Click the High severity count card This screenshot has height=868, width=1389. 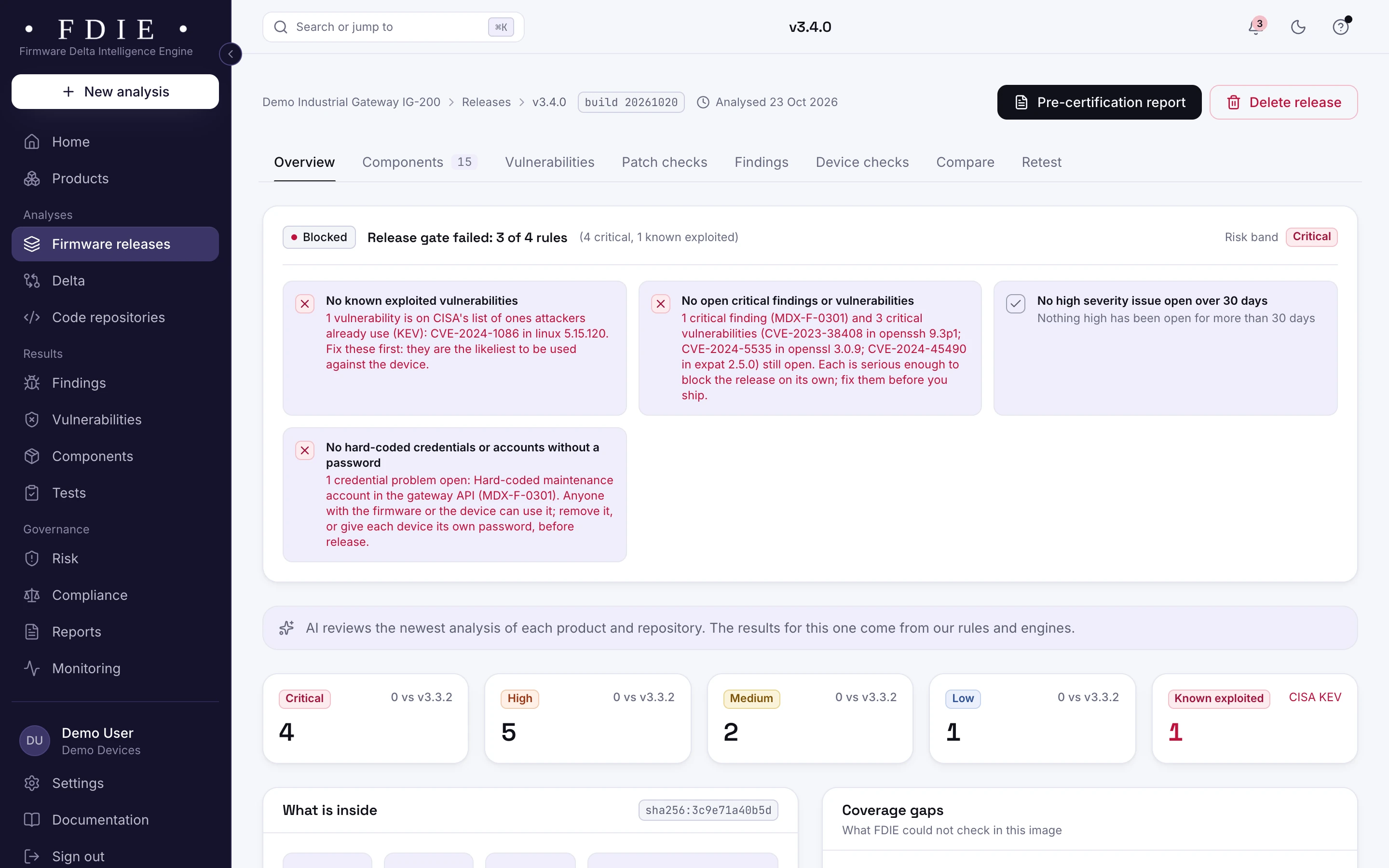(588, 718)
